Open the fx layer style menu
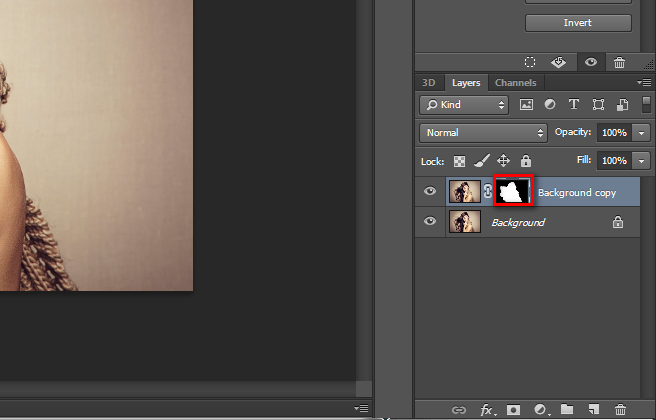Image resolution: width=656 pixels, height=420 pixels. click(x=487, y=410)
